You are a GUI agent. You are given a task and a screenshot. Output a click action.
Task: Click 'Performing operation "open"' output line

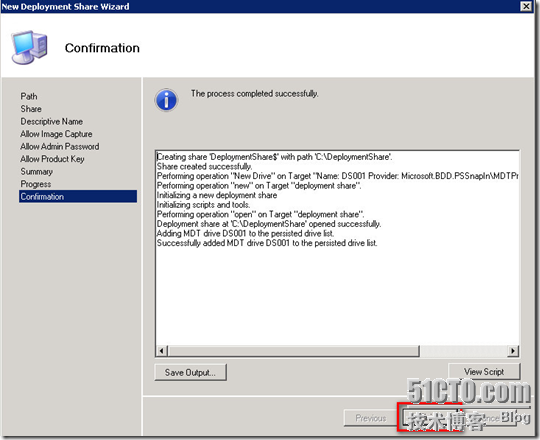pyautogui.click(x=260, y=214)
